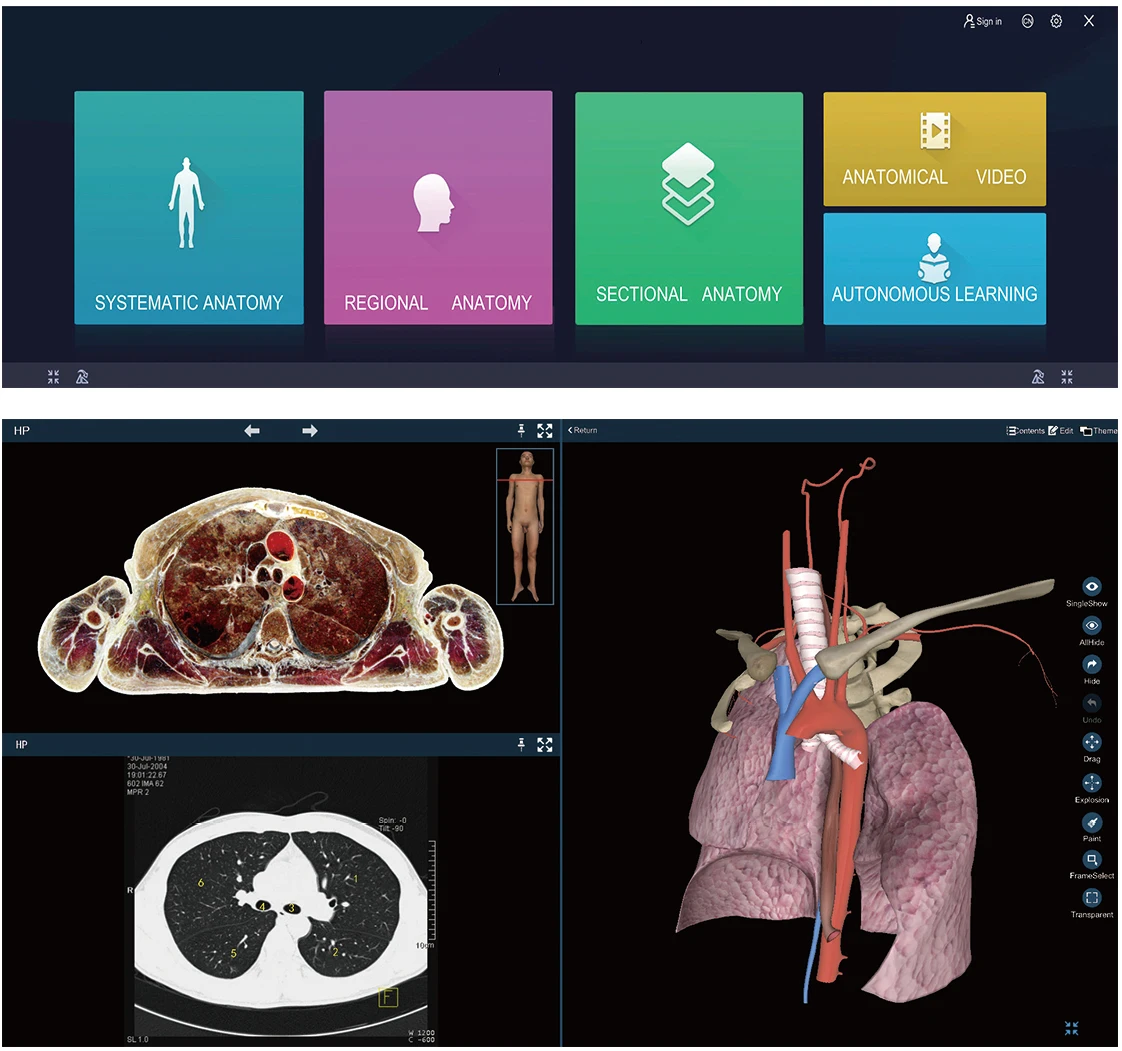Activate the Explosion view tool

pyautogui.click(x=1092, y=784)
